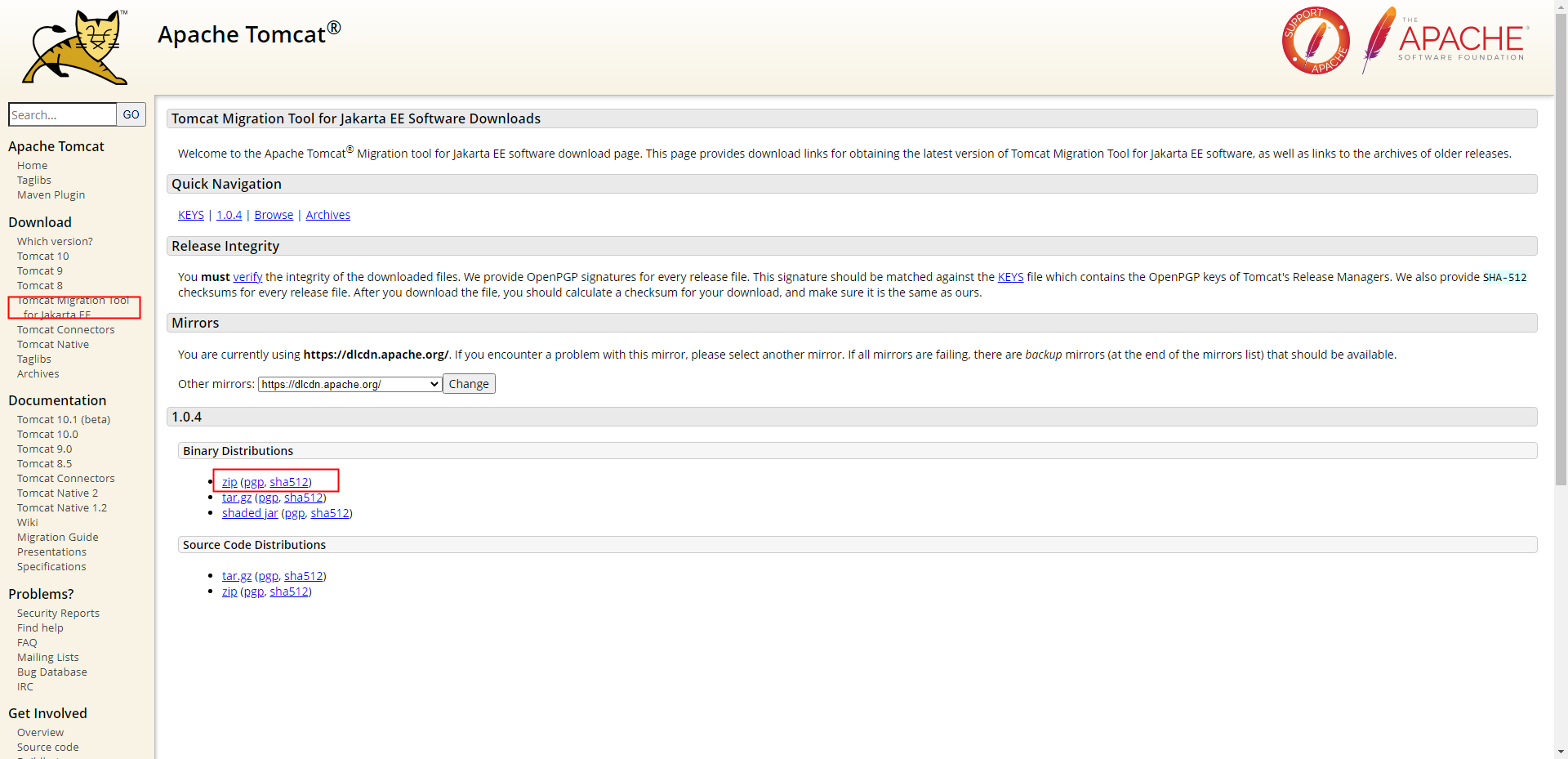This screenshot has width=1568, height=759.
Task: Open the Find help link
Action: [x=40, y=627]
